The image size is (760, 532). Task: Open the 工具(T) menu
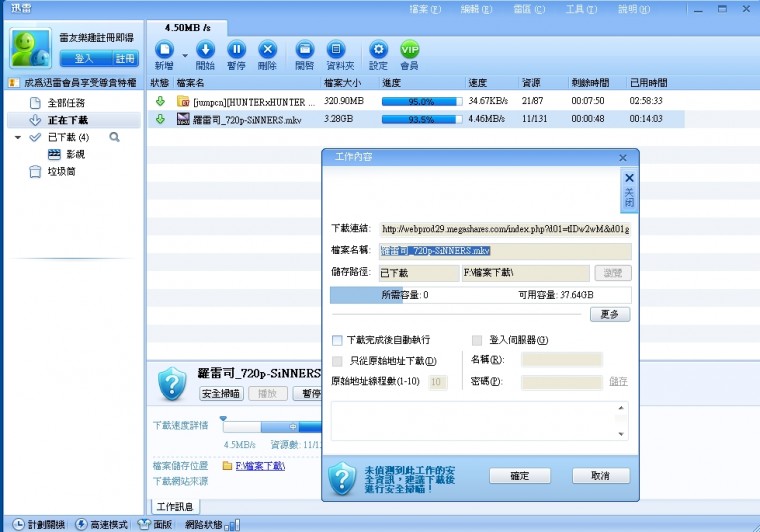pos(581,9)
